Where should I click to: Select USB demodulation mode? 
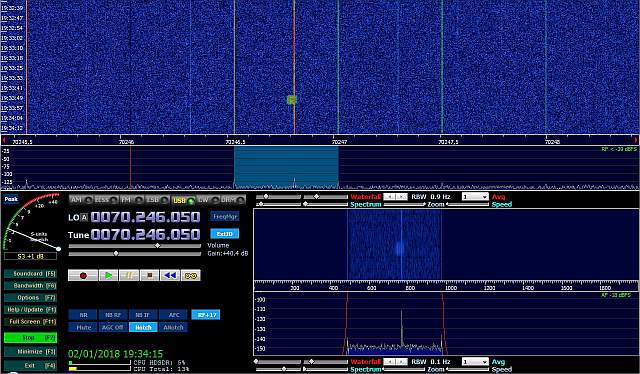point(183,200)
